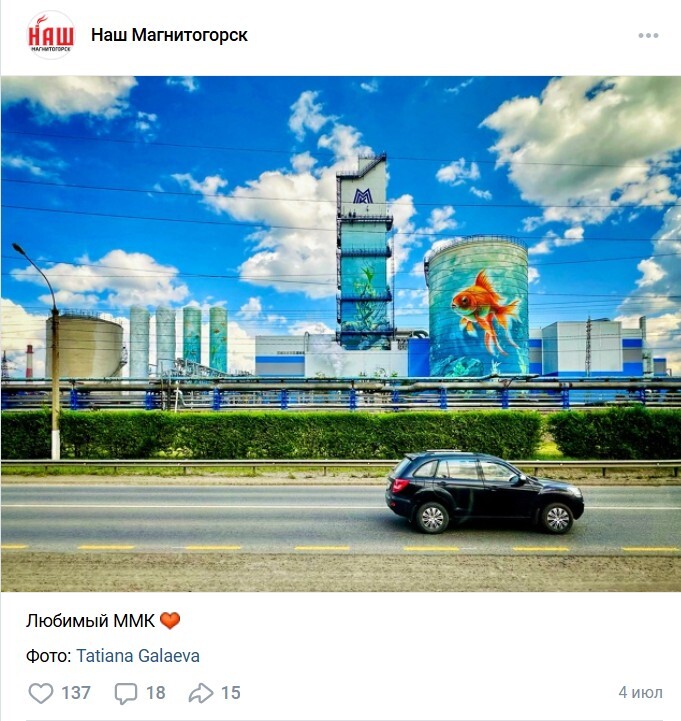Click the green hedge in the photo

(x=340, y=435)
